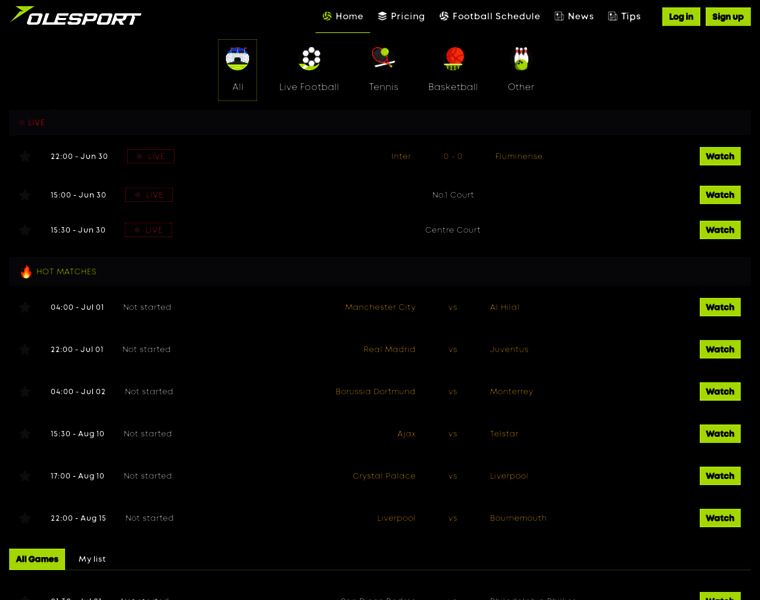Click the Manchester City team name
Screen dimensions: 760x600
(x=380, y=307)
